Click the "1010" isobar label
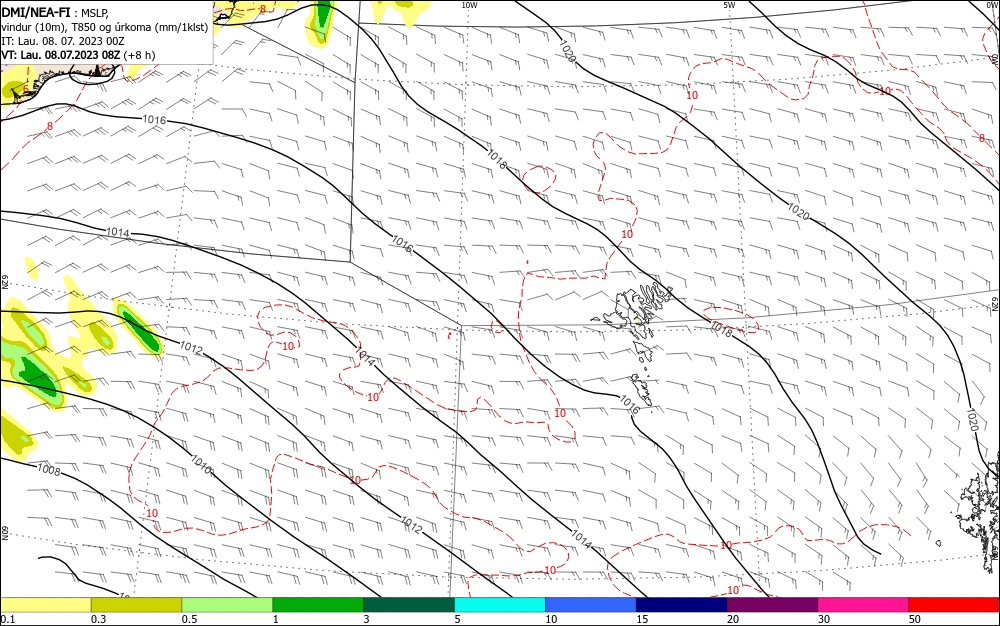Screen dimensions: 1000x626 202,464
